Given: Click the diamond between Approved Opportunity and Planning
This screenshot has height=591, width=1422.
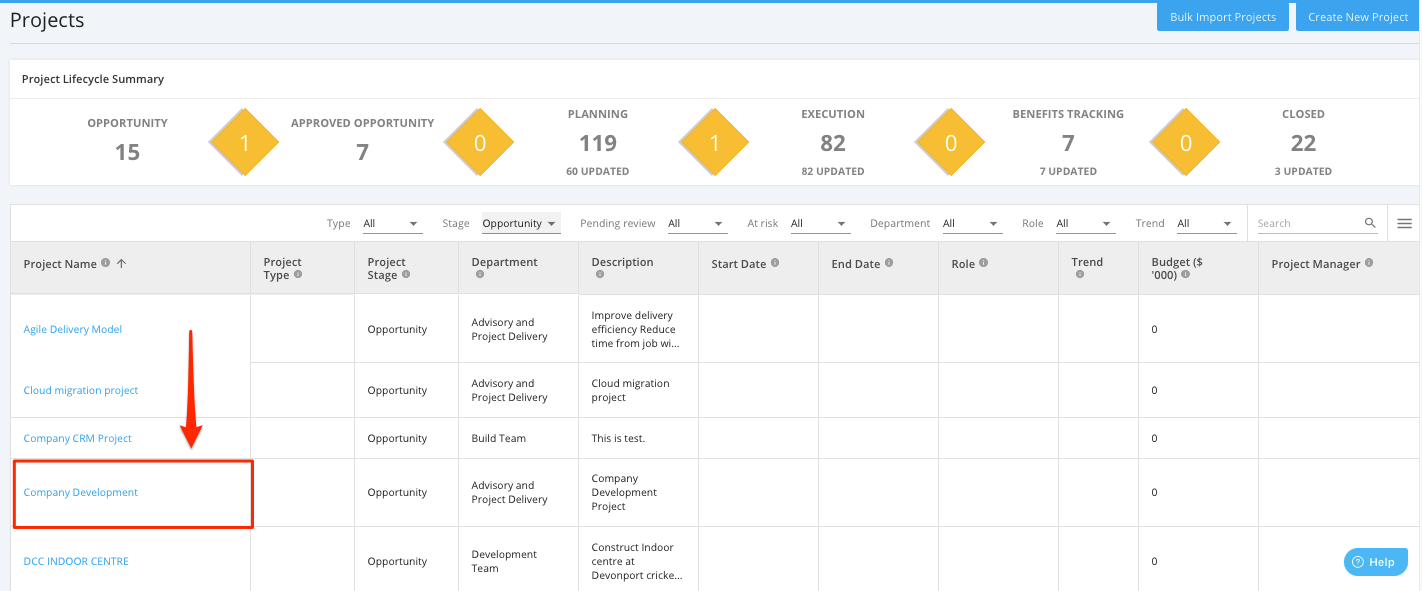Looking at the screenshot, I should (x=479, y=143).
